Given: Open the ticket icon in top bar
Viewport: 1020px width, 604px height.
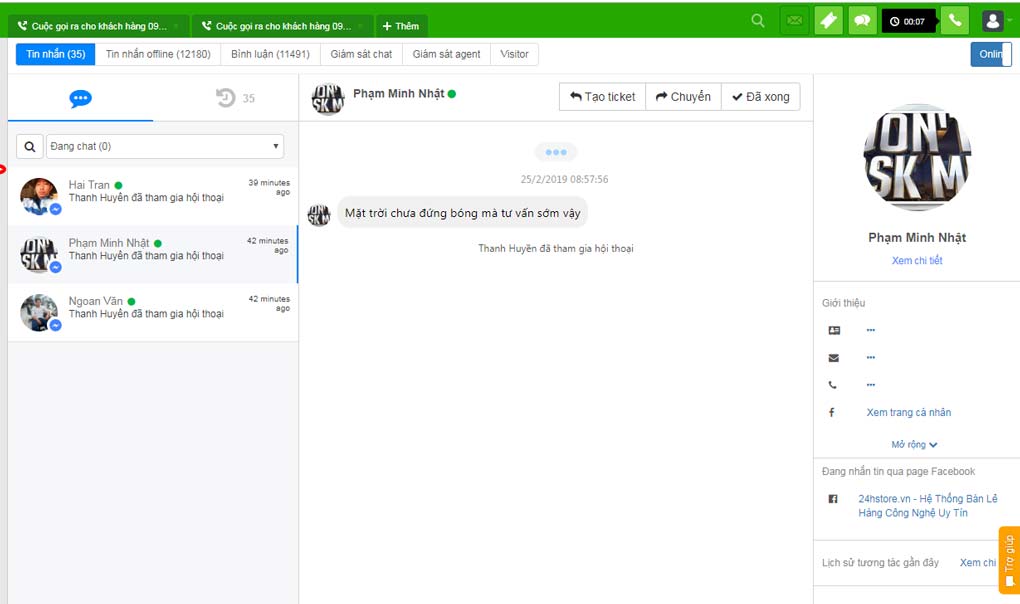Looking at the screenshot, I should click(828, 21).
